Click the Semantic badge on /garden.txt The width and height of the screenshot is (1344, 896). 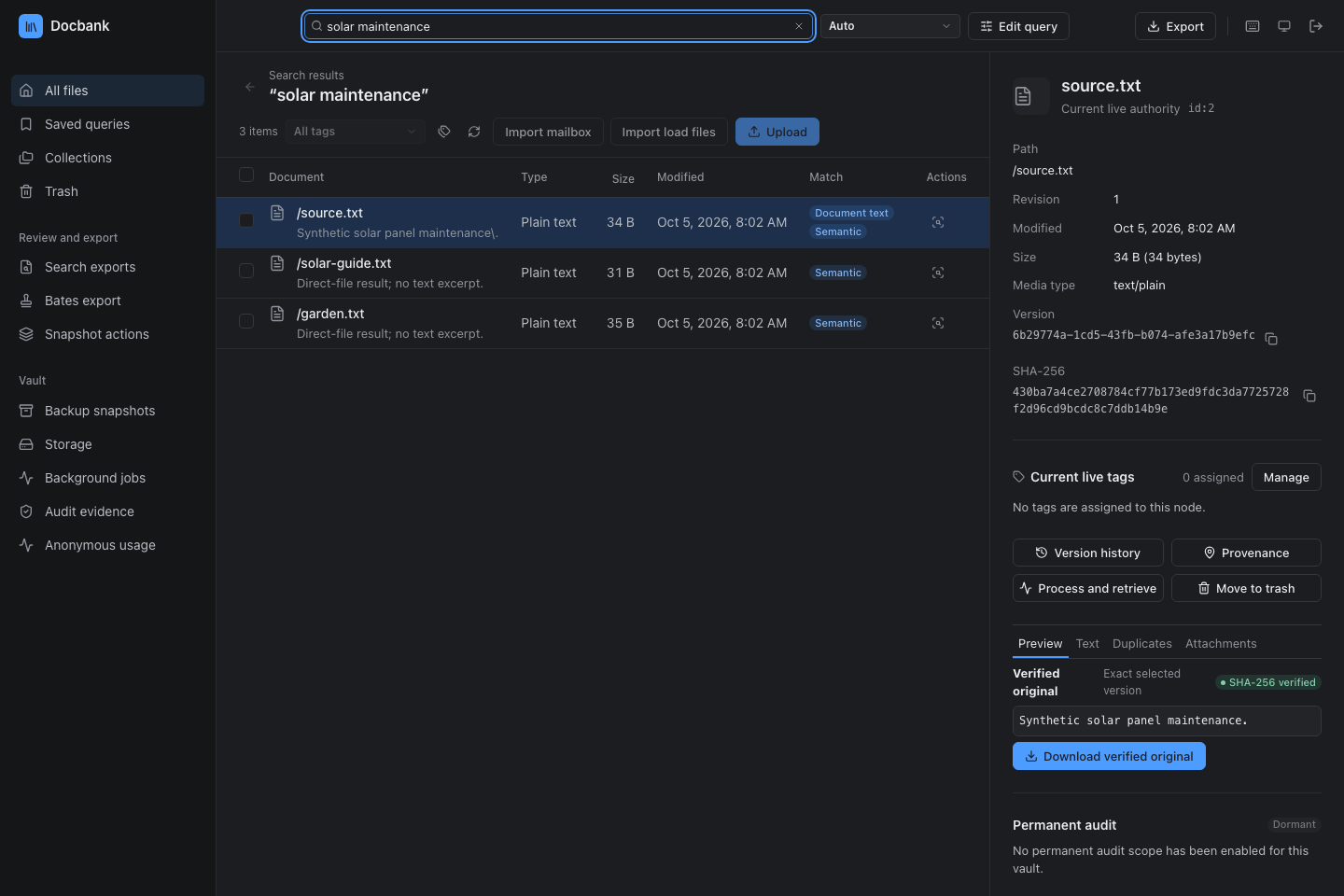click(x=838, y=323)
